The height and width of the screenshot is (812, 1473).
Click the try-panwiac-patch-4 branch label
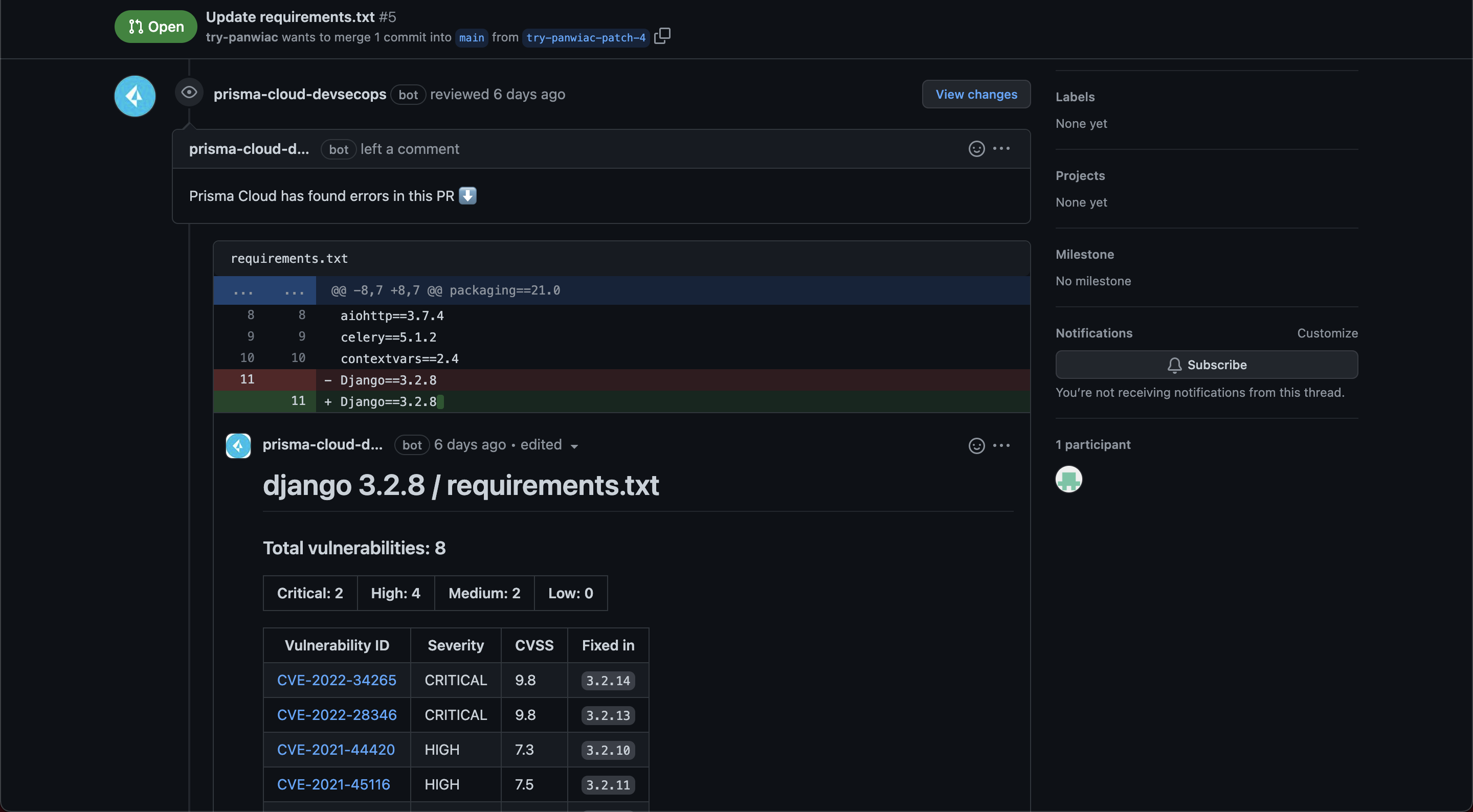coord(586,38)
